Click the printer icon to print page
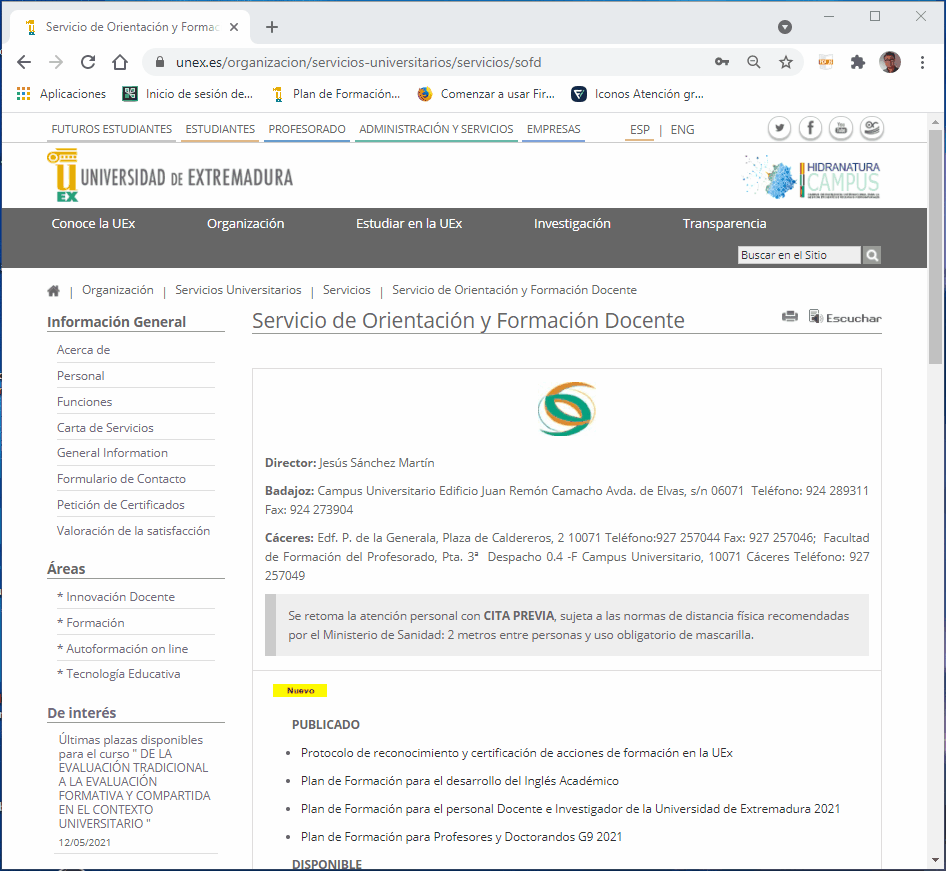This screenshot has height=871, width=946. pyautogui.click(x=790, y=317)
